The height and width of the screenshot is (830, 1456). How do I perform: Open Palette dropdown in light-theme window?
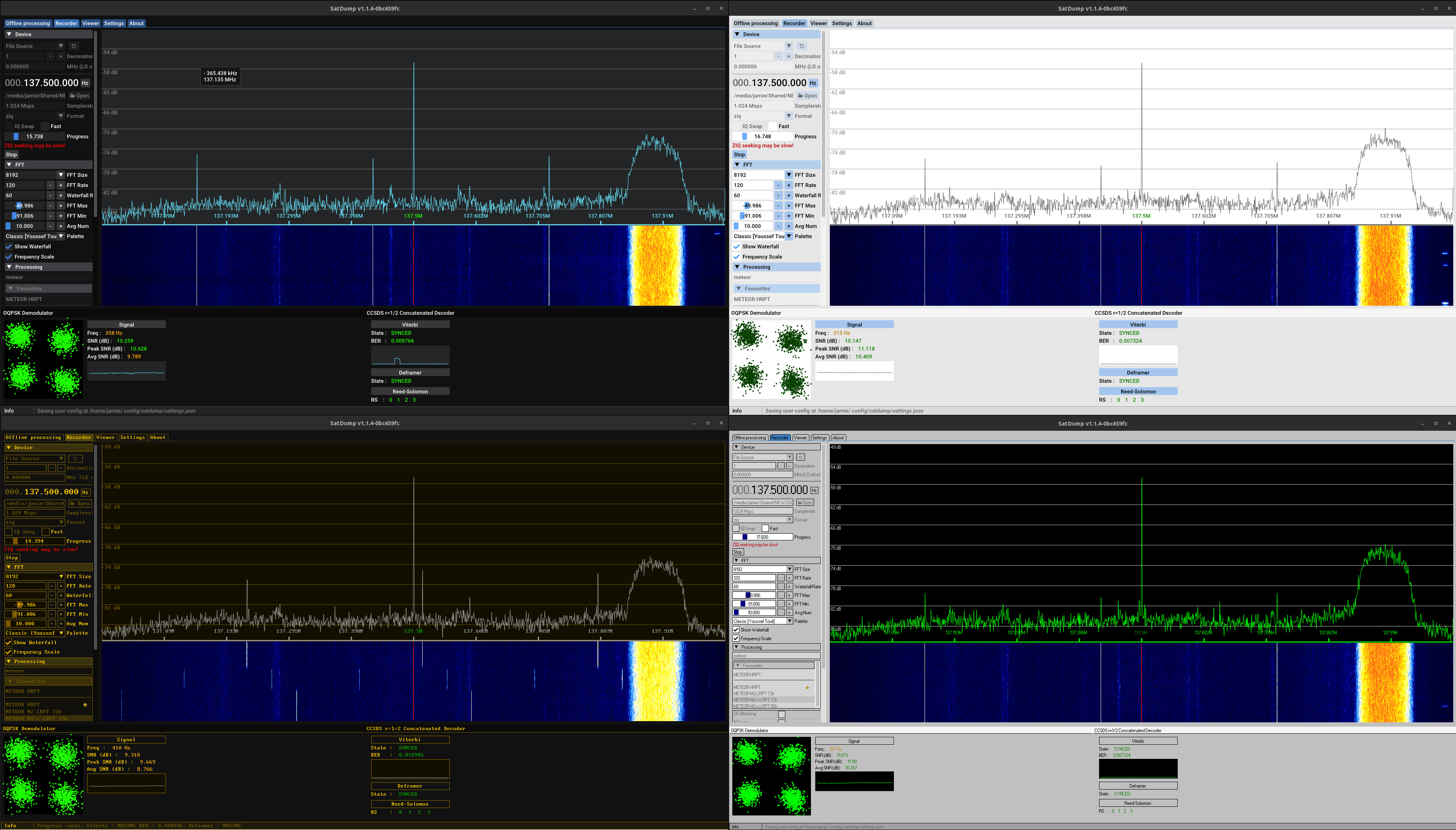tap(762, 237)
